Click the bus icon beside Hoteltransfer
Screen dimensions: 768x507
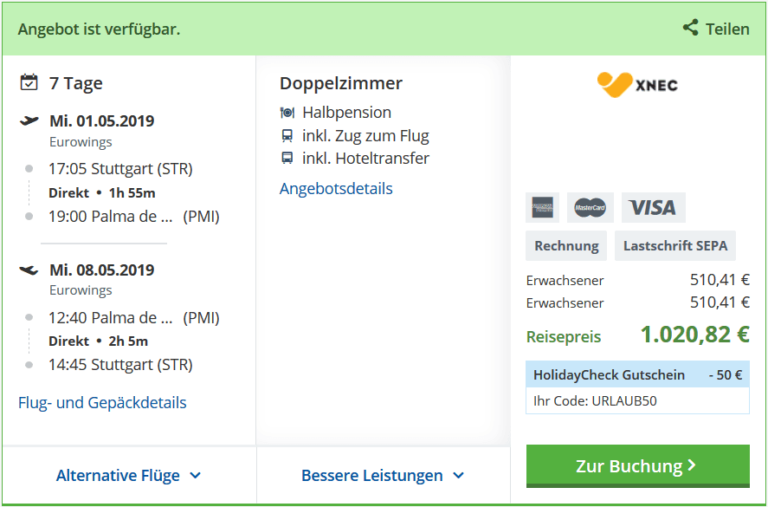(287, 158)
